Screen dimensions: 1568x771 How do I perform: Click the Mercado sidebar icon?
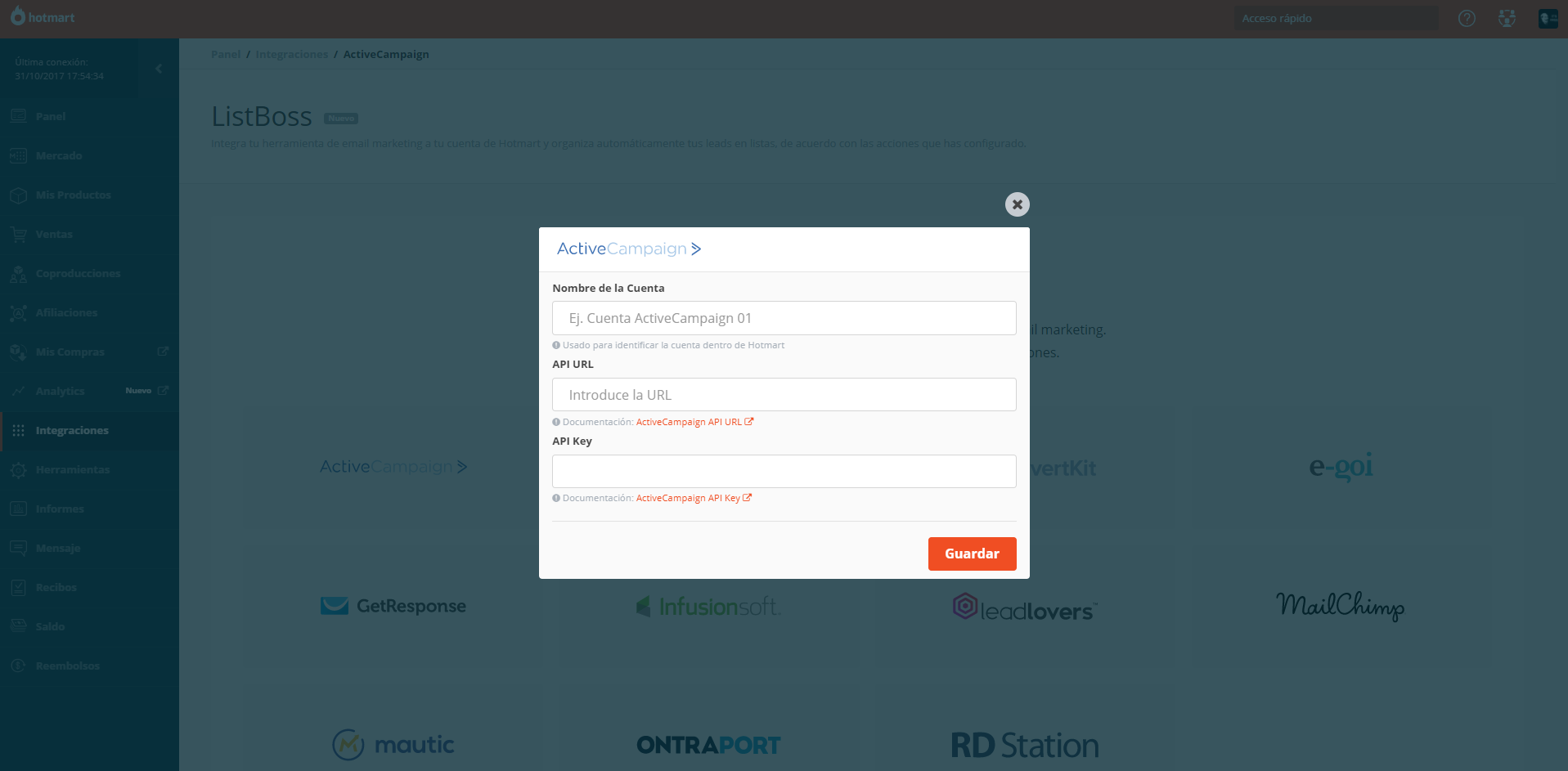click(x=18, y=155)
